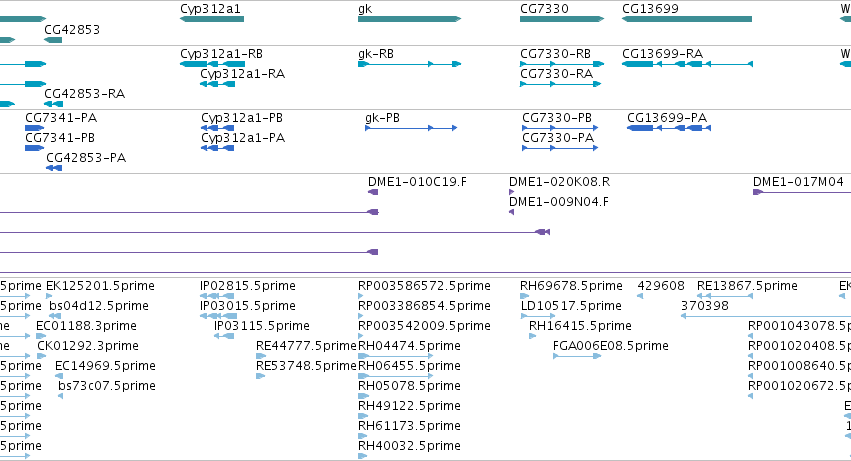Image resolution: width=851 pixels, height=461 pixels.
Task: Select transcript CG7330-RB
Action: tap(555, 54)
